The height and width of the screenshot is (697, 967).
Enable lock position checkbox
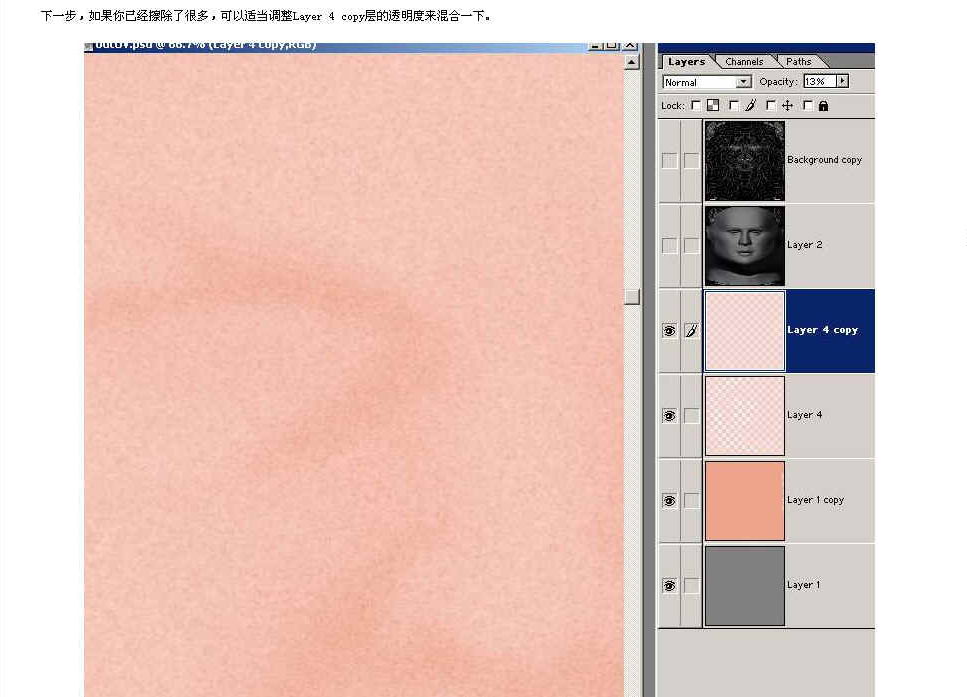[770, 105]
